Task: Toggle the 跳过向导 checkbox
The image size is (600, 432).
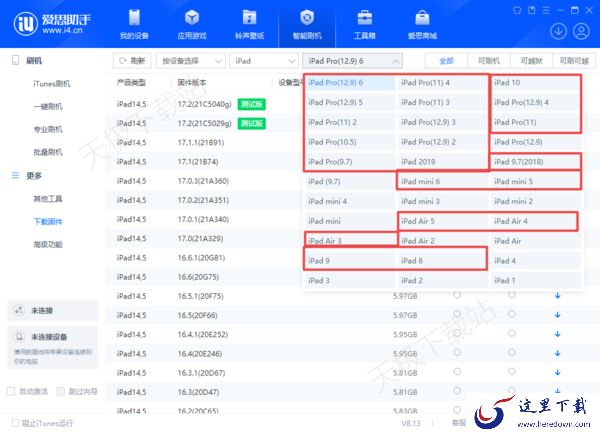Action: [x=60, y=391]
